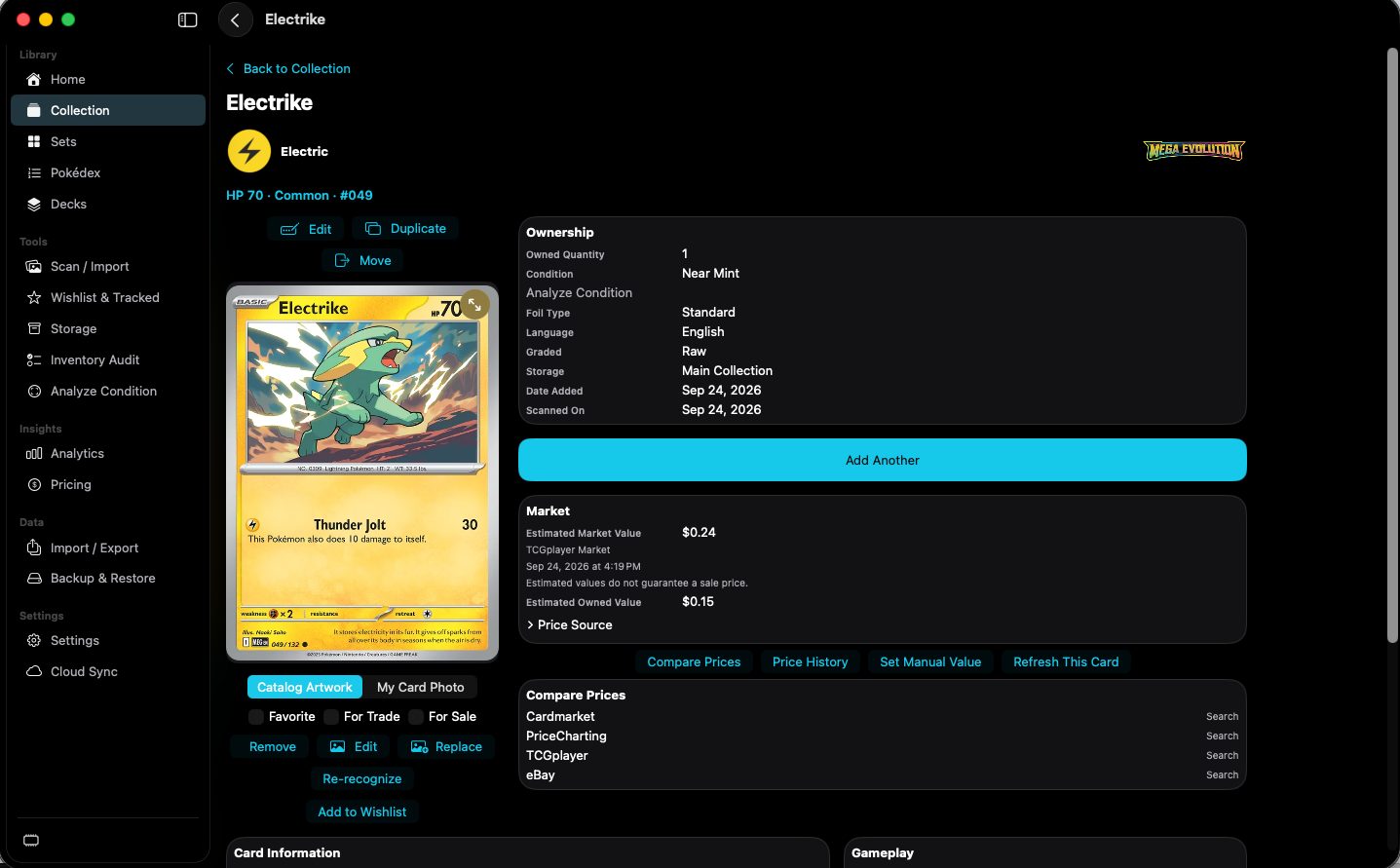Click Back to Collection link

point(288,68)
